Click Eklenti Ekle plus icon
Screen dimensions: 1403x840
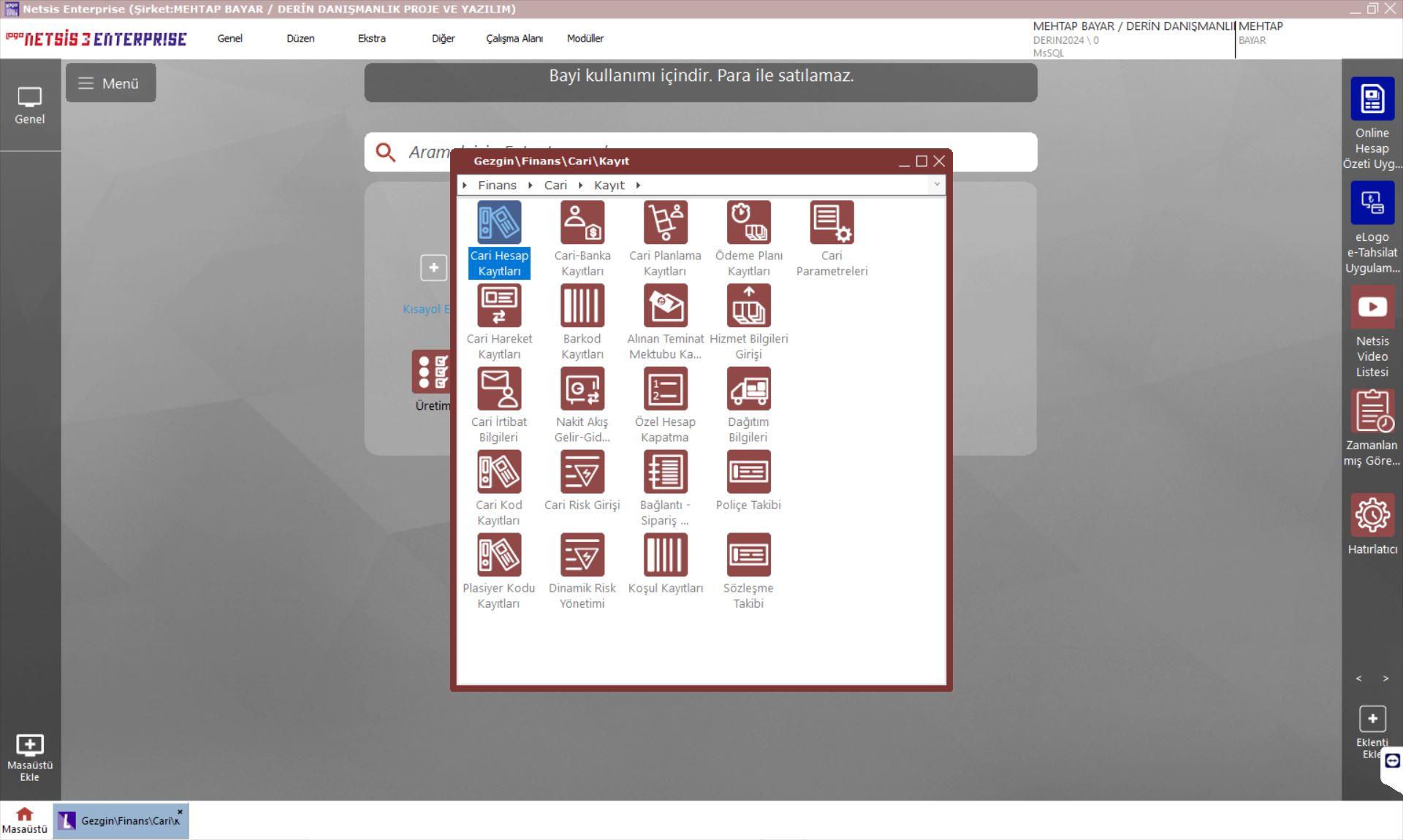1372,719
